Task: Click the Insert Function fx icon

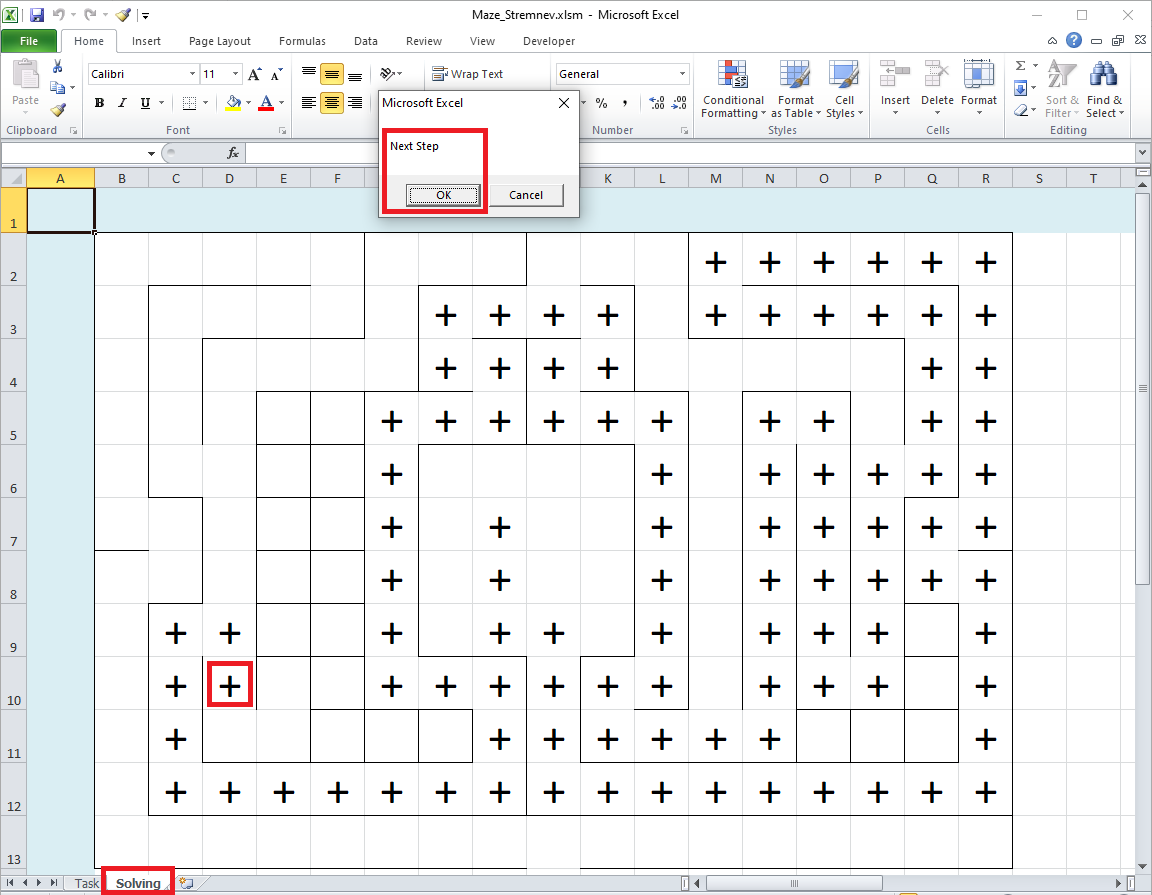Action: pos(233,153)
